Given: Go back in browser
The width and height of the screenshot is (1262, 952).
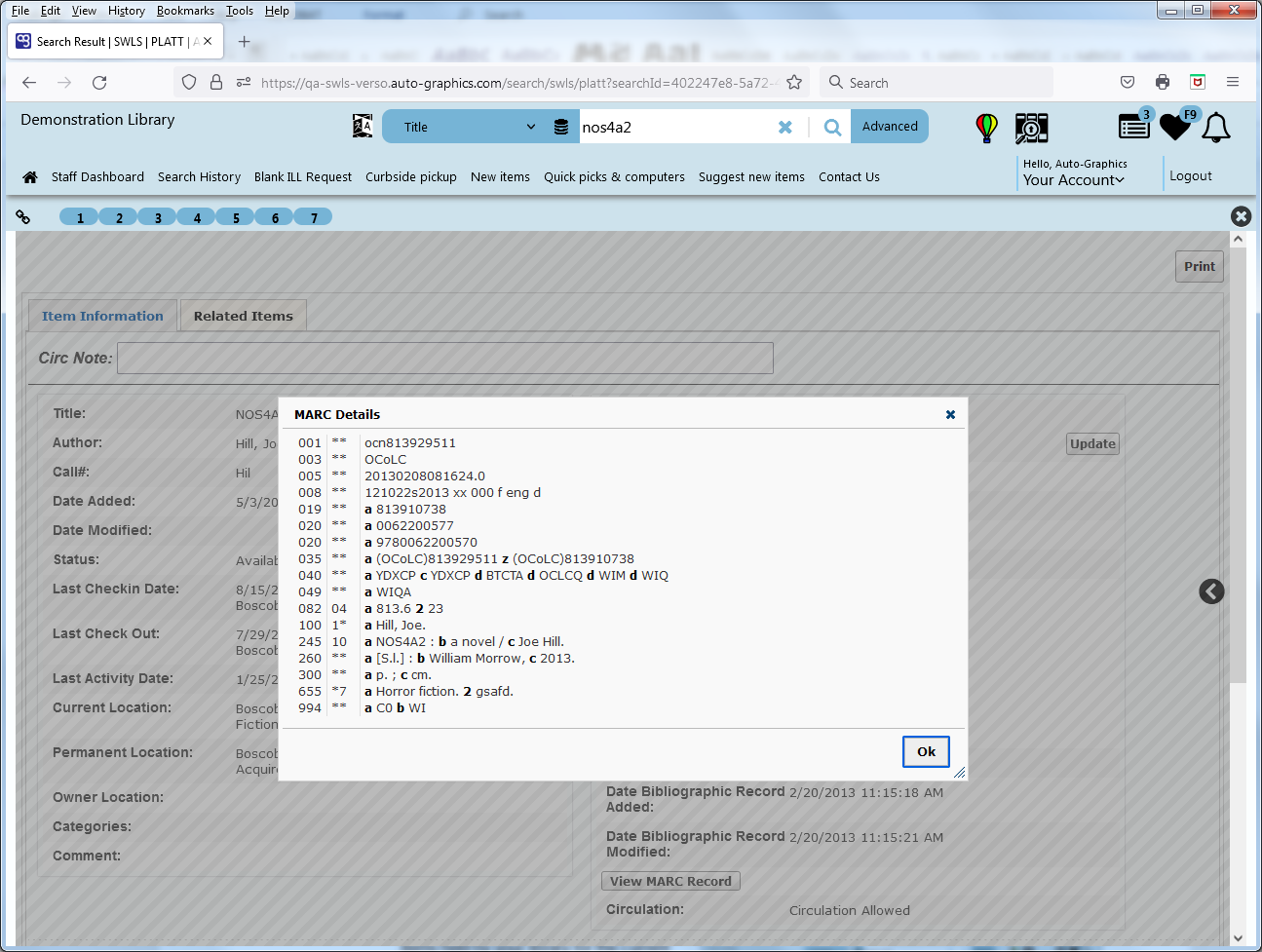Looking at the screenshot, I should (29, 83).
